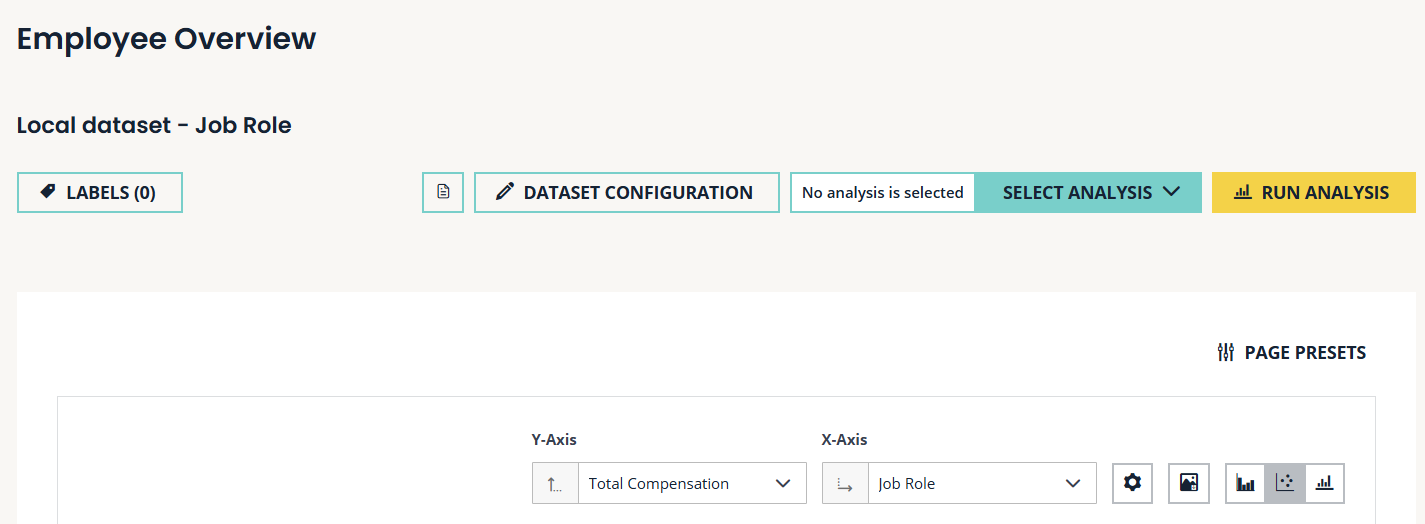Click the document icon beside Dataset Configuration

443,192
